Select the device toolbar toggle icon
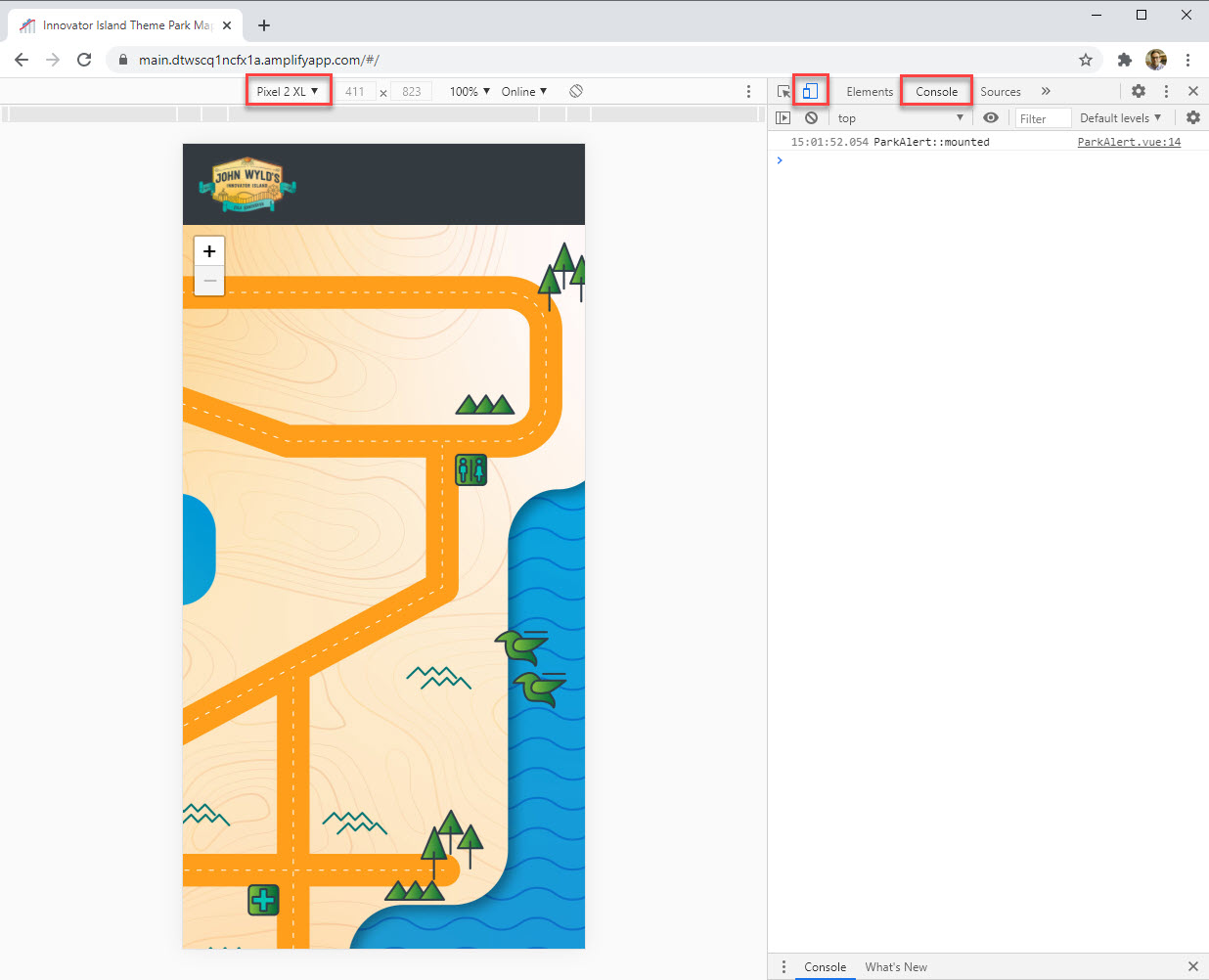The image size is (1209, 980). pyautogui.click(x=810, y=91)
